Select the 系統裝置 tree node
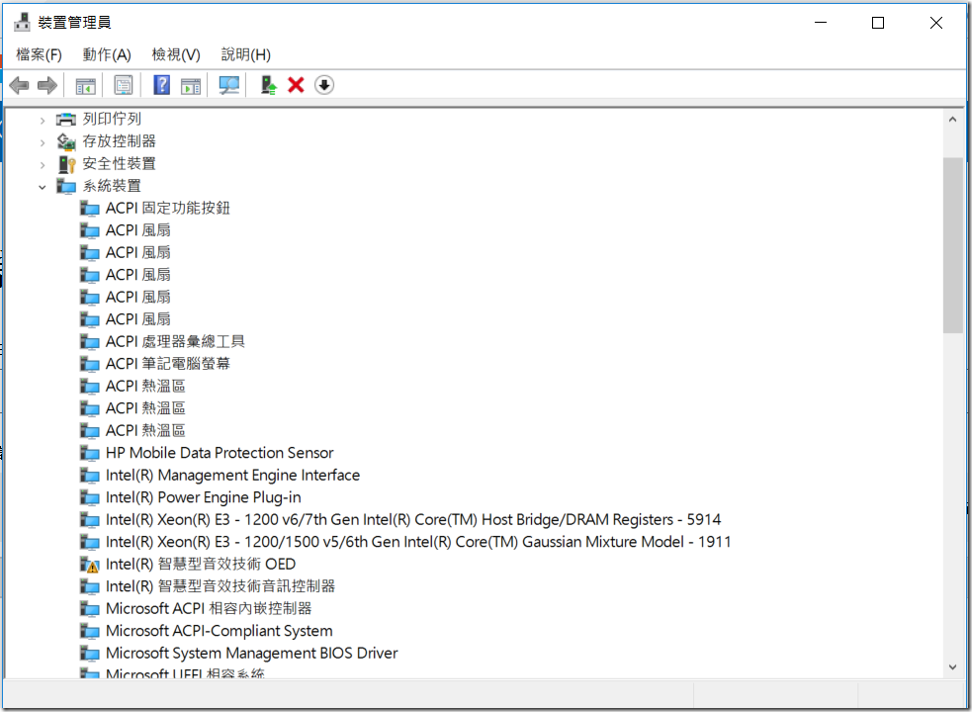The image size is (972, 712). [x=112, y=186]
